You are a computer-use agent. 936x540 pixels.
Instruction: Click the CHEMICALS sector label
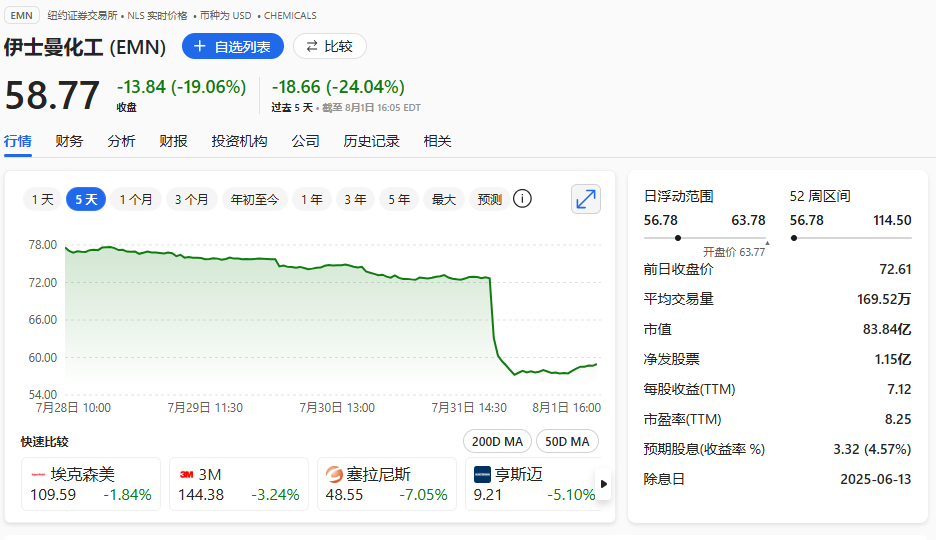(290, 16)
